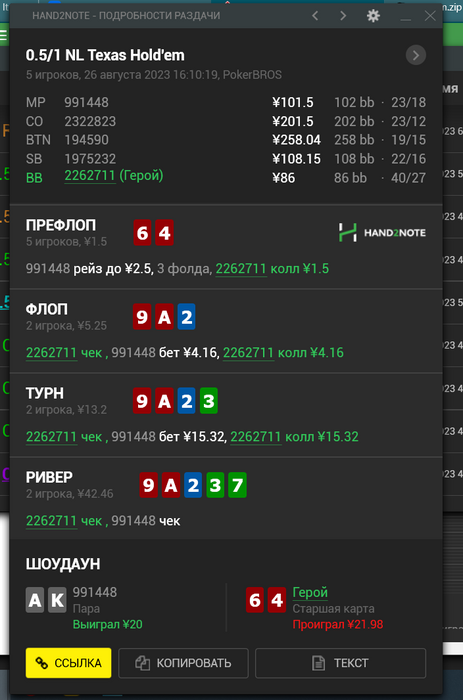Click the document icon on ТЕКСТ button

tap(318, 663)
